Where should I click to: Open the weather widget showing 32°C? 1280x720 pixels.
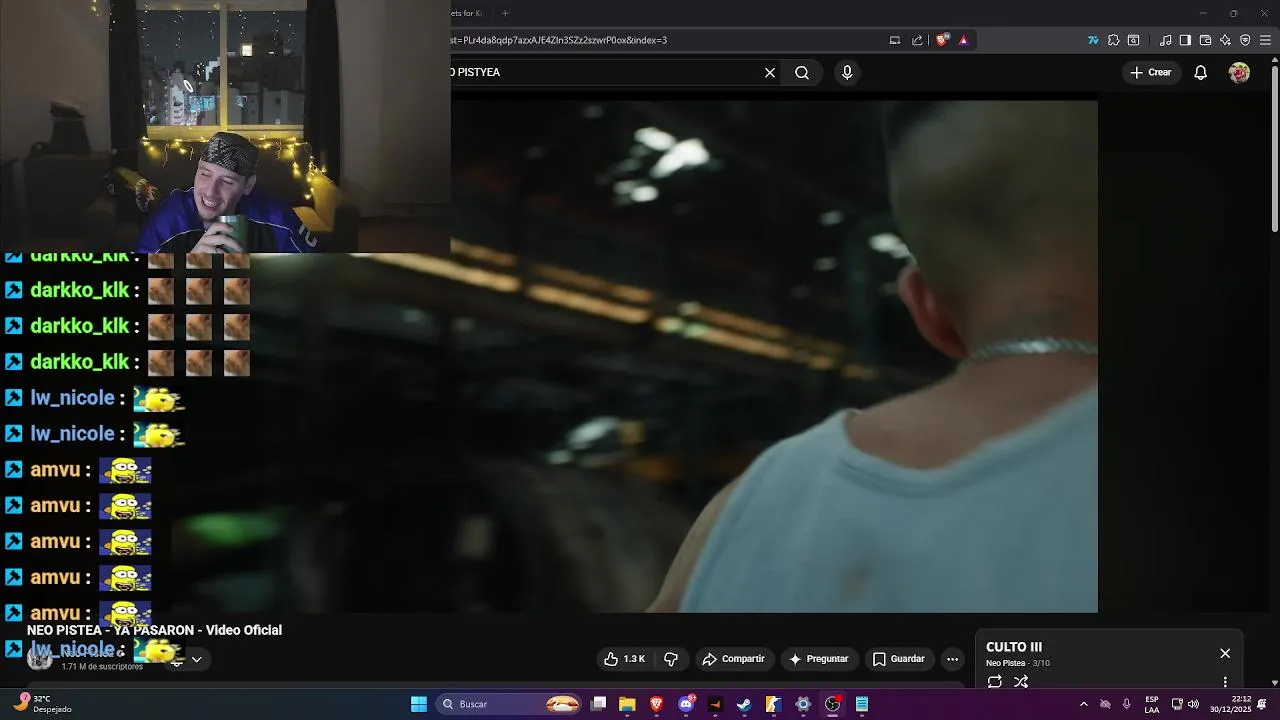43,704
